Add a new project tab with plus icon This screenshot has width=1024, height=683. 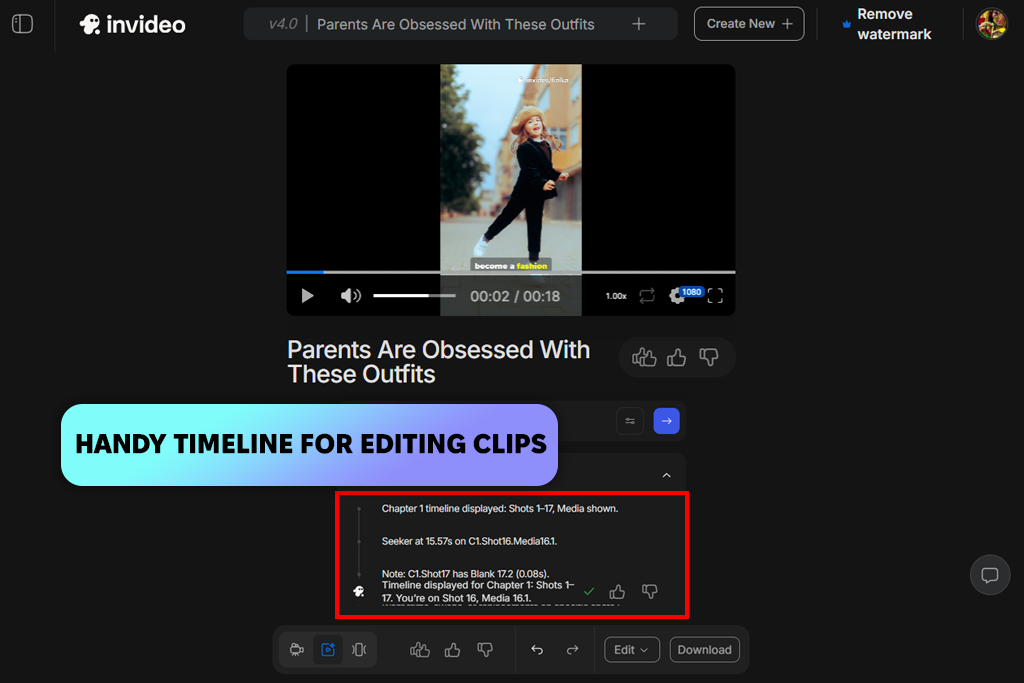(x=639, y=24)
